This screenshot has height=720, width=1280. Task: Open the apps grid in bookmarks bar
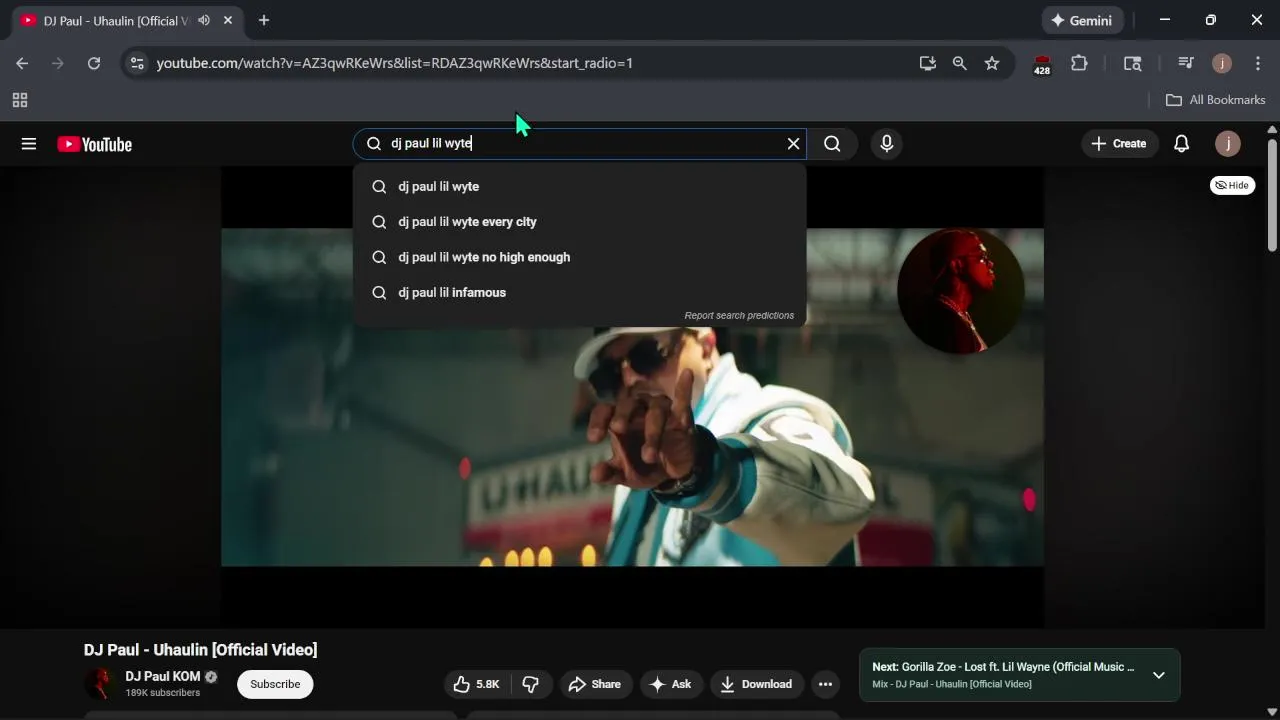tap(19, 100)
